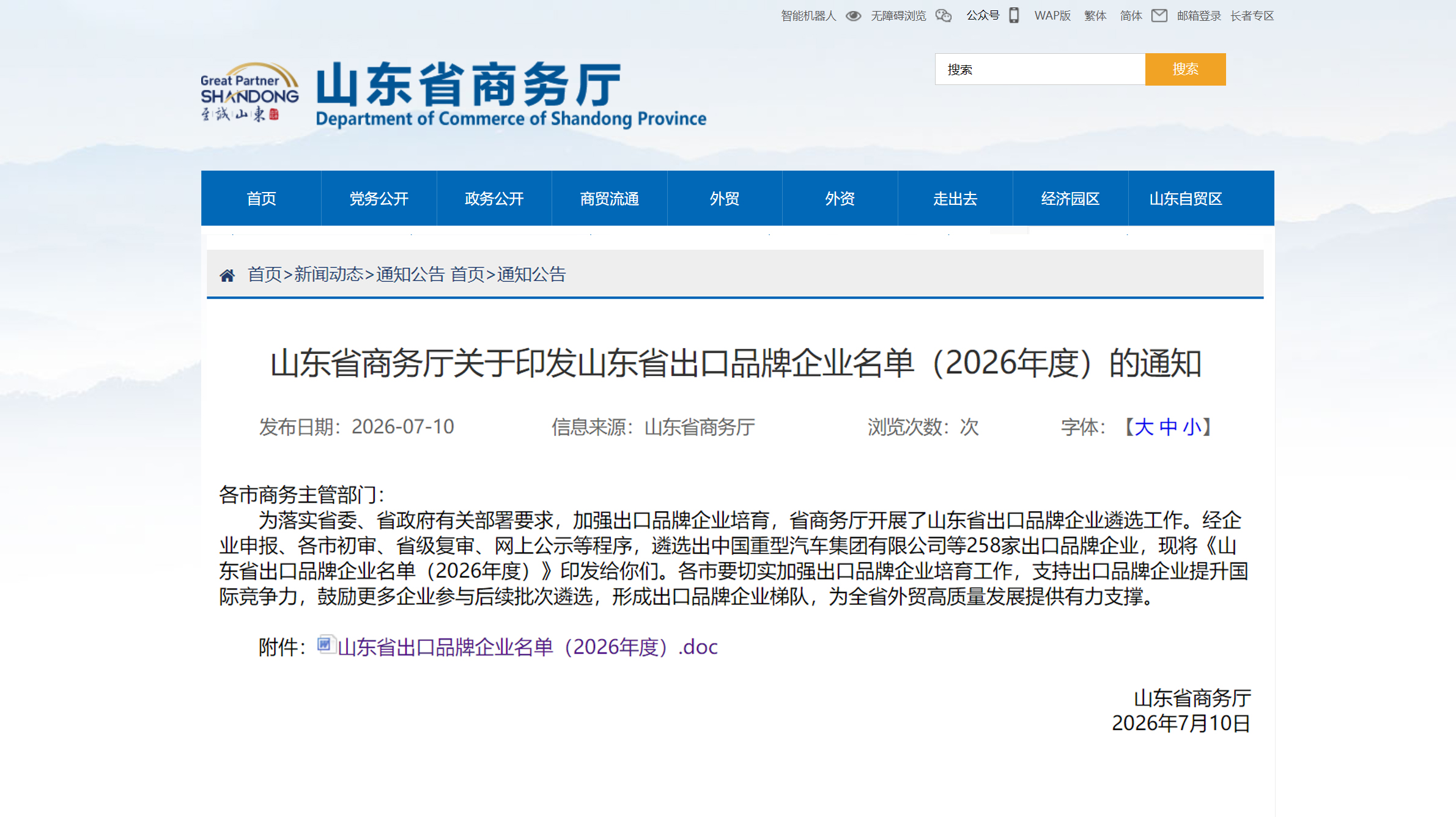Click the eye icon for accessible browsing
This screenshot has height=817, width=1456.
(853, 16)
